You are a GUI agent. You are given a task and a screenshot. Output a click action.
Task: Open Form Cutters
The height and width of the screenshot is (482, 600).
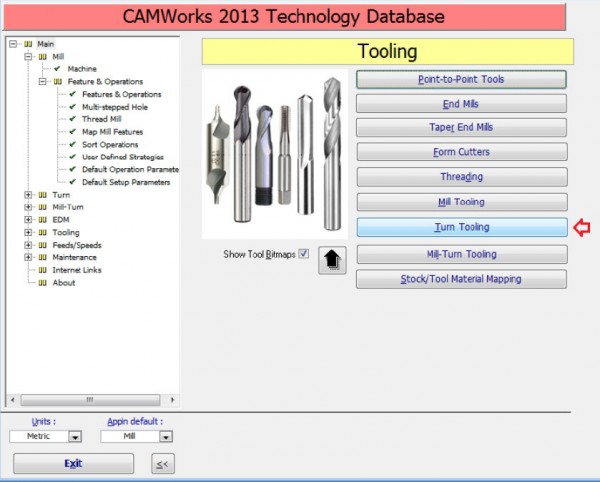(x=462, y=152)
